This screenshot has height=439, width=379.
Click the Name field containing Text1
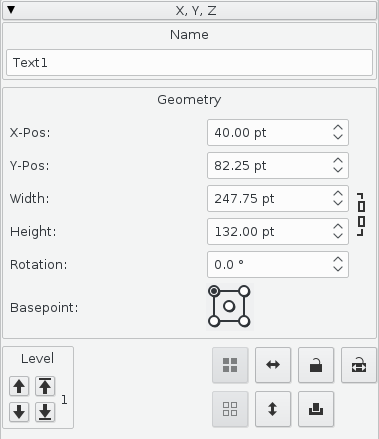(x=189, y=62)
